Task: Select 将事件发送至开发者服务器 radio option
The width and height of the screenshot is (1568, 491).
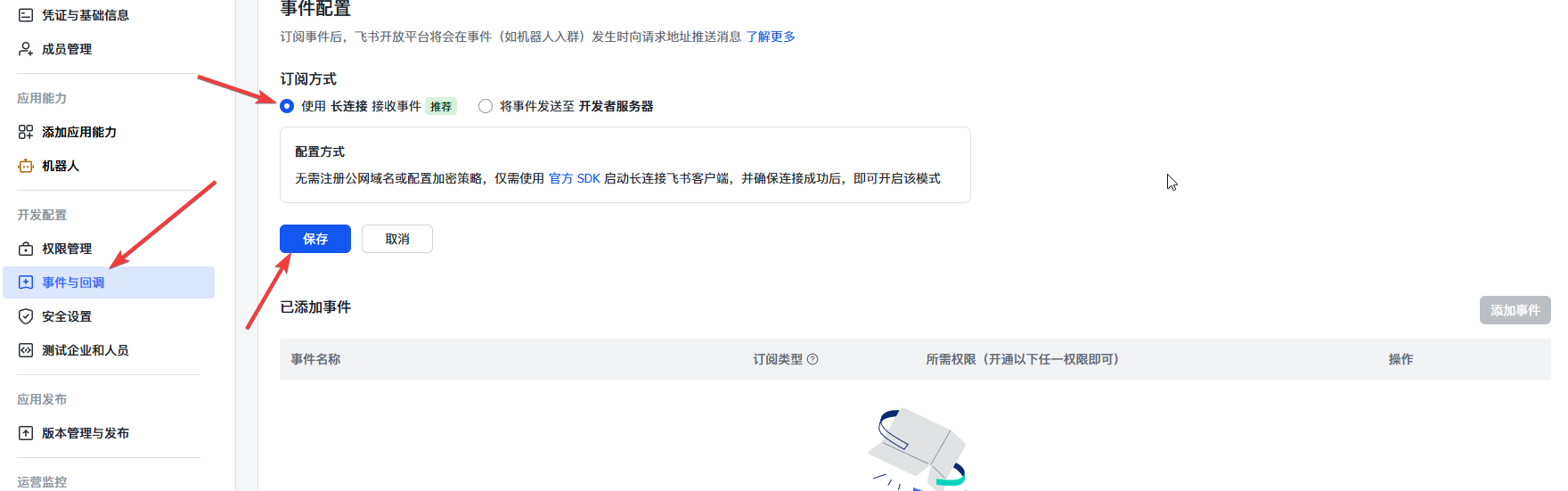Action: pos(486,106)
